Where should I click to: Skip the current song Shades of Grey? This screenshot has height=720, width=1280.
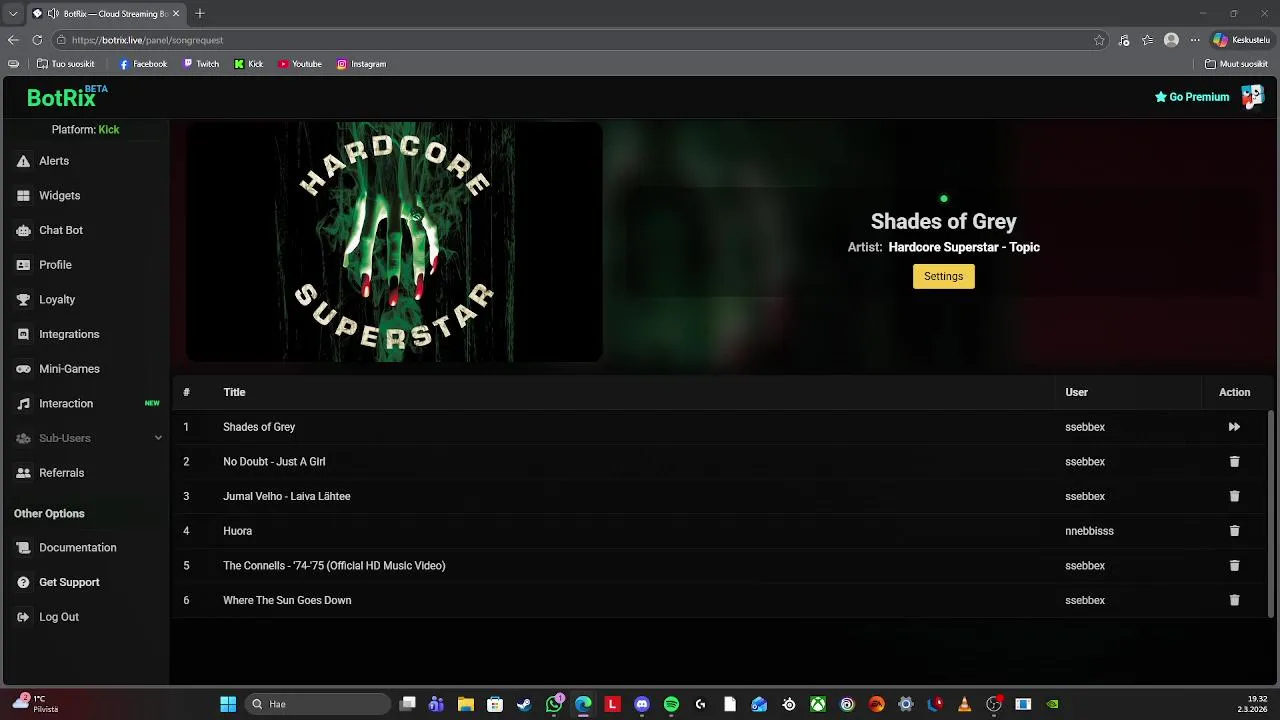(x=1234, y=427)
